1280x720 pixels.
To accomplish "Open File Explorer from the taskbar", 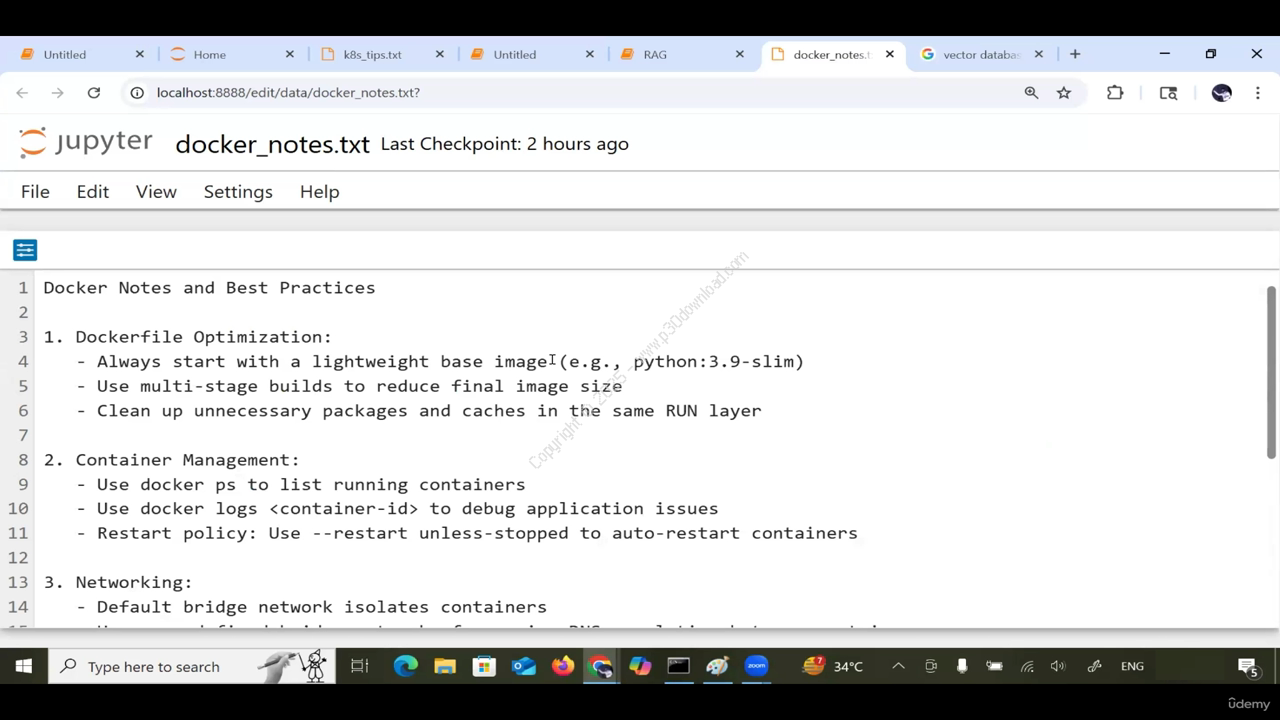I will point(445,666).
